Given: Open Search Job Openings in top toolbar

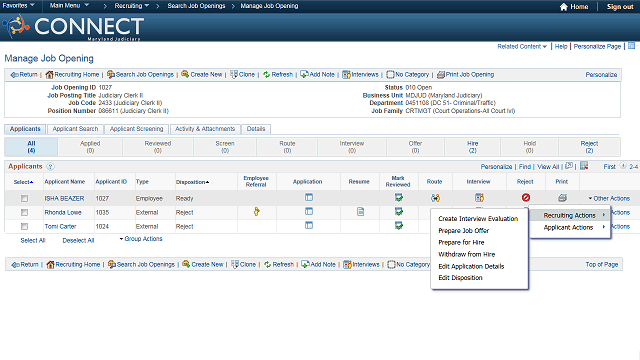Looking at the screenshot, I should click(x=140, y=75).
